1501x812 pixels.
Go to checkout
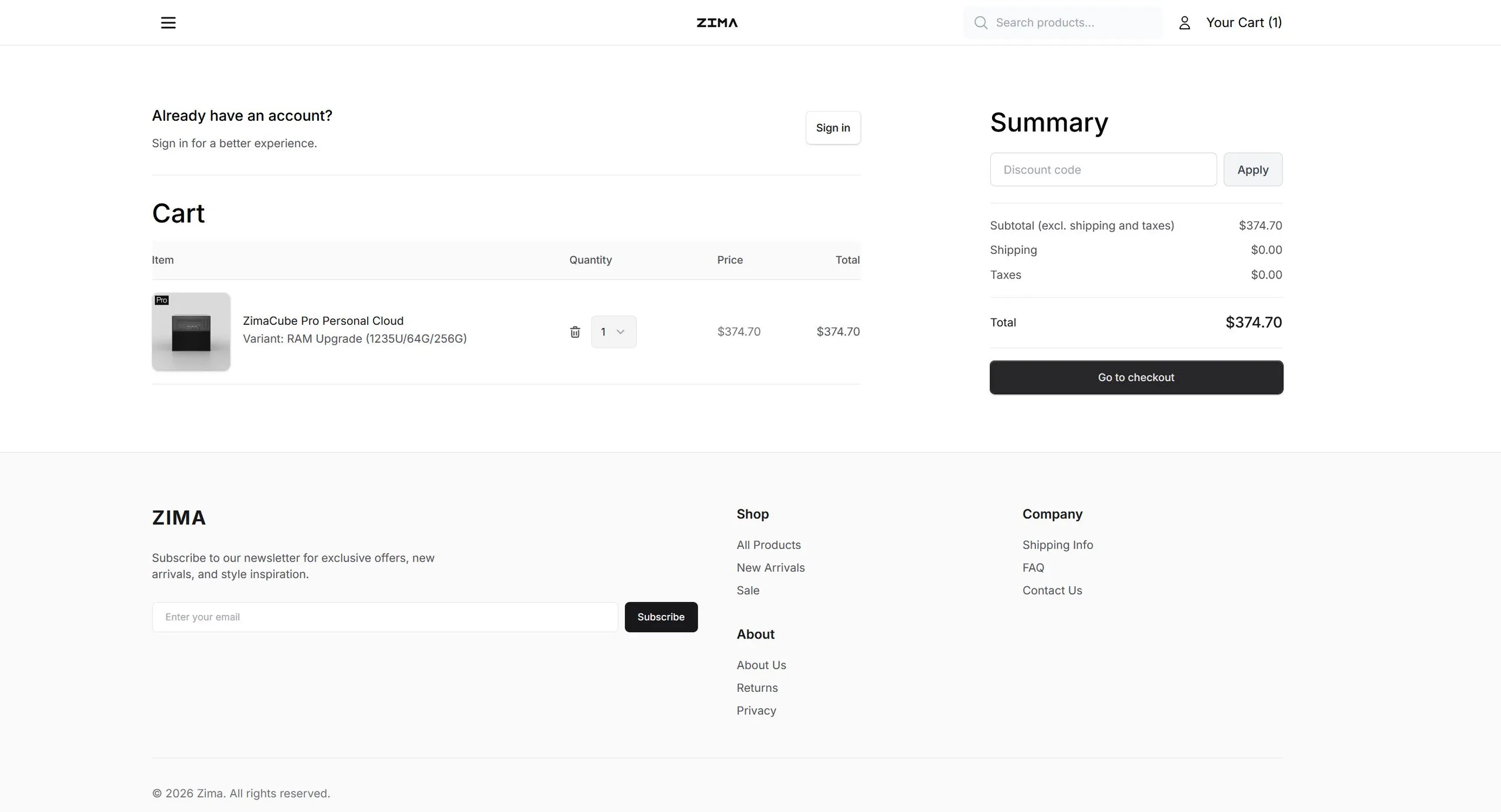tap(1136, 378)
